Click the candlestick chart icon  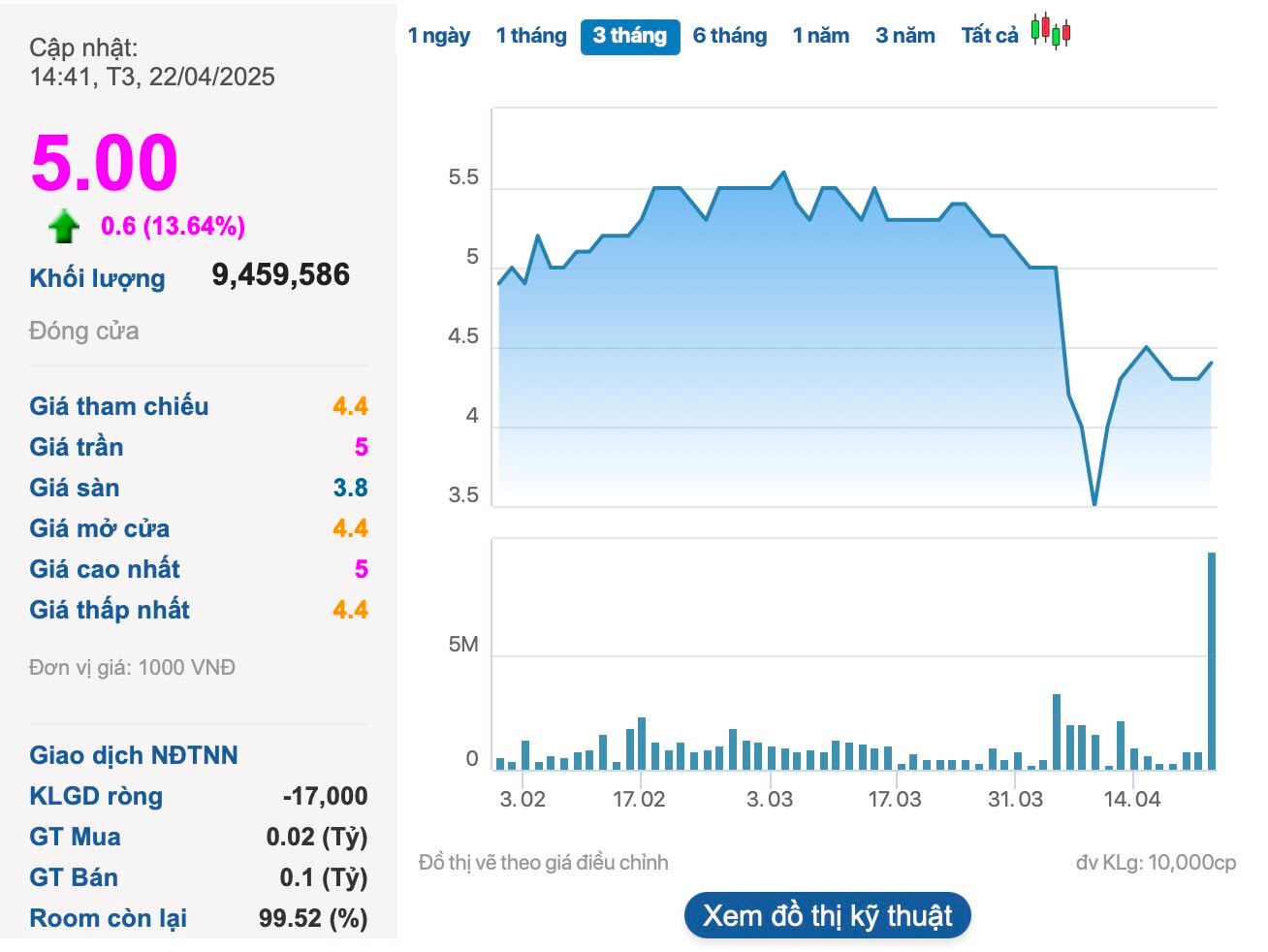point(1051,31)
